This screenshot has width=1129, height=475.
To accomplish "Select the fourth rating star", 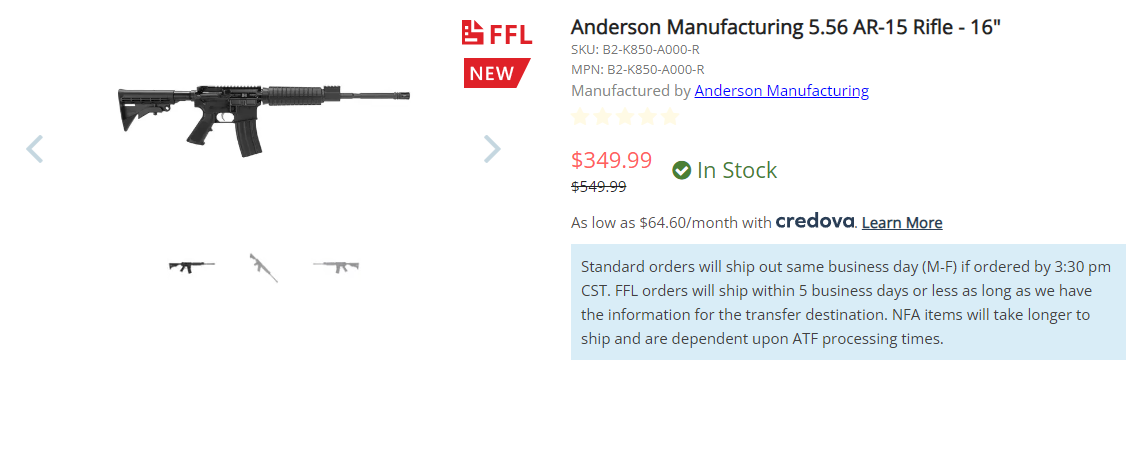I will click(x=647, y=117).
